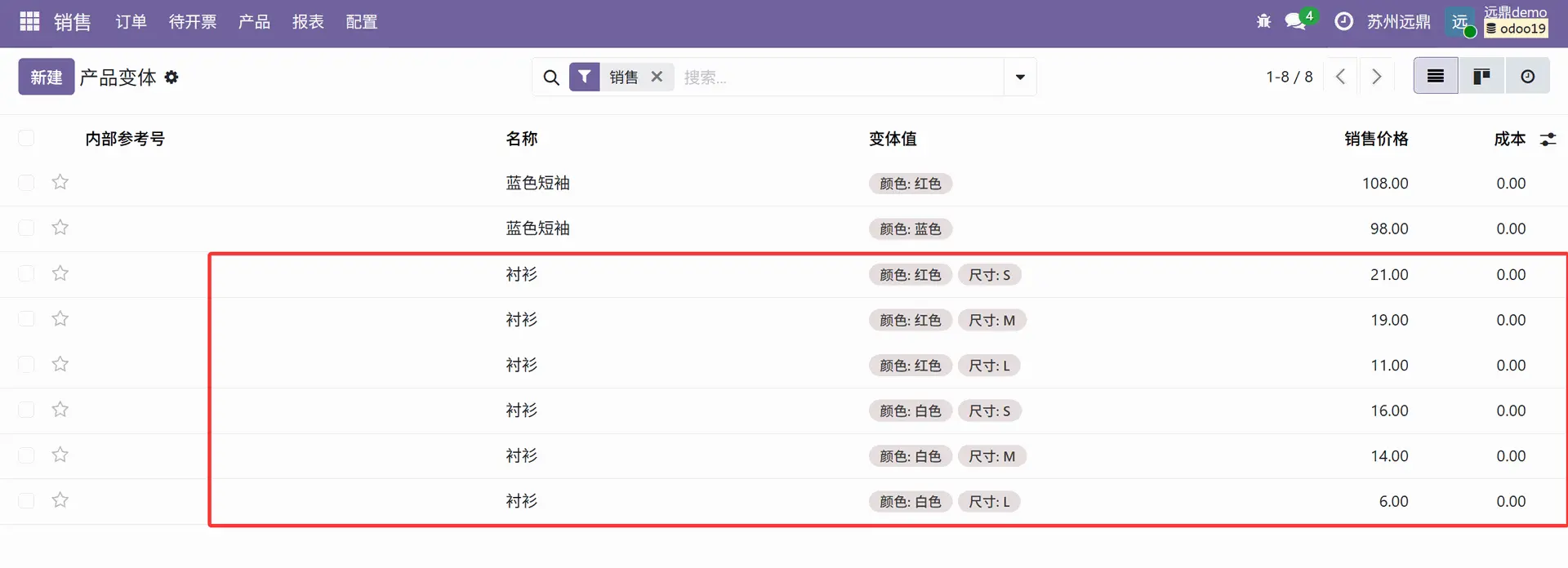
Task: Switch to activity view
Action: [x=1527, y=77]
